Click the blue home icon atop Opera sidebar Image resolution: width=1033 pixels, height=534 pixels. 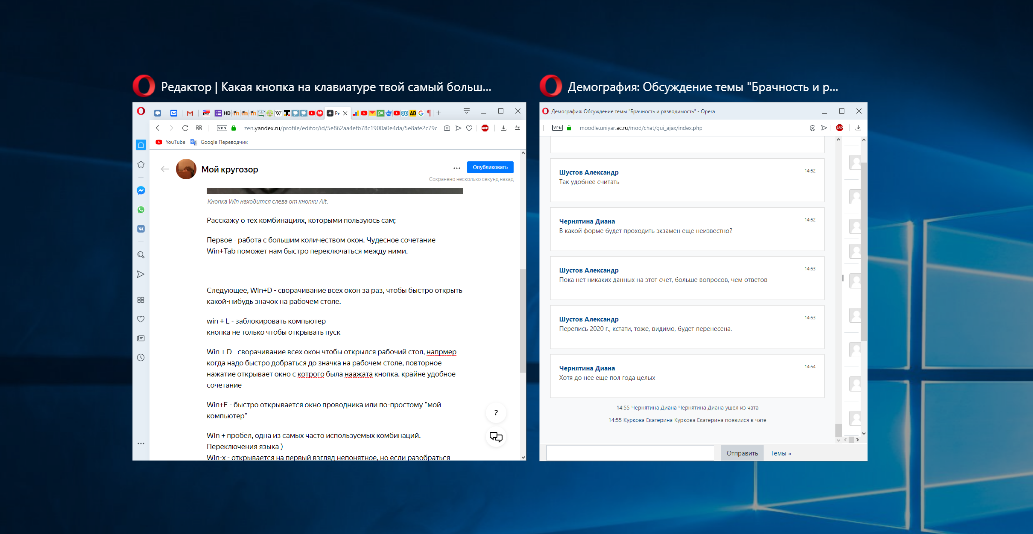tap(141, 145)
